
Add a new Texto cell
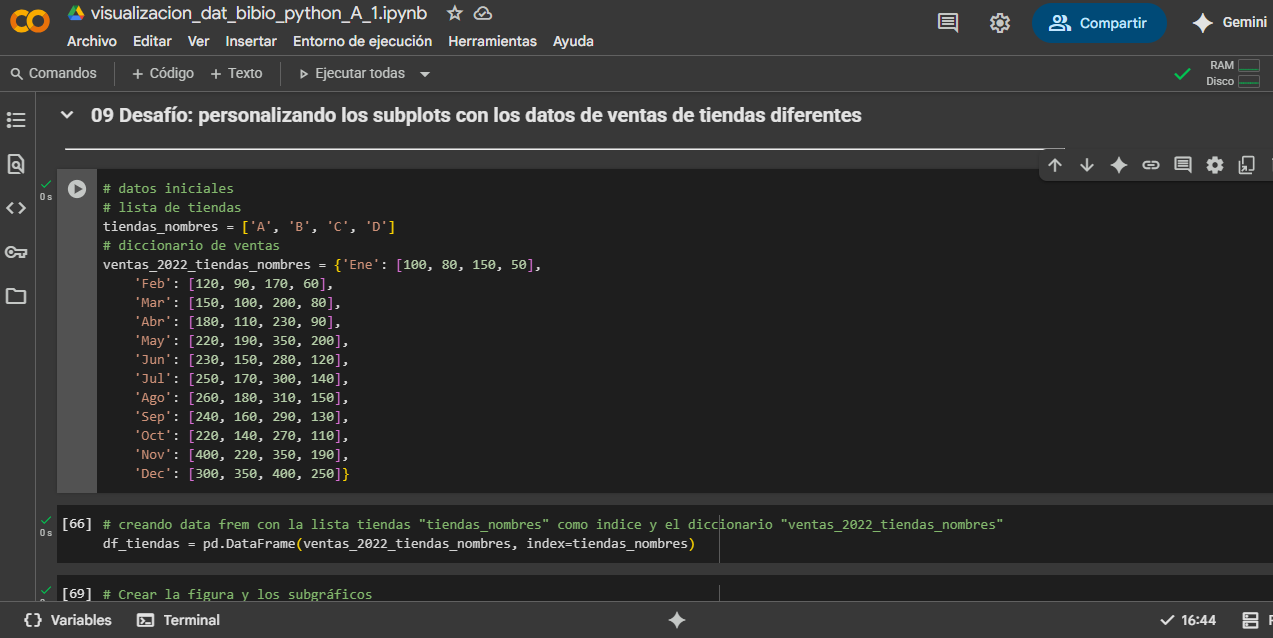[236, 73]
